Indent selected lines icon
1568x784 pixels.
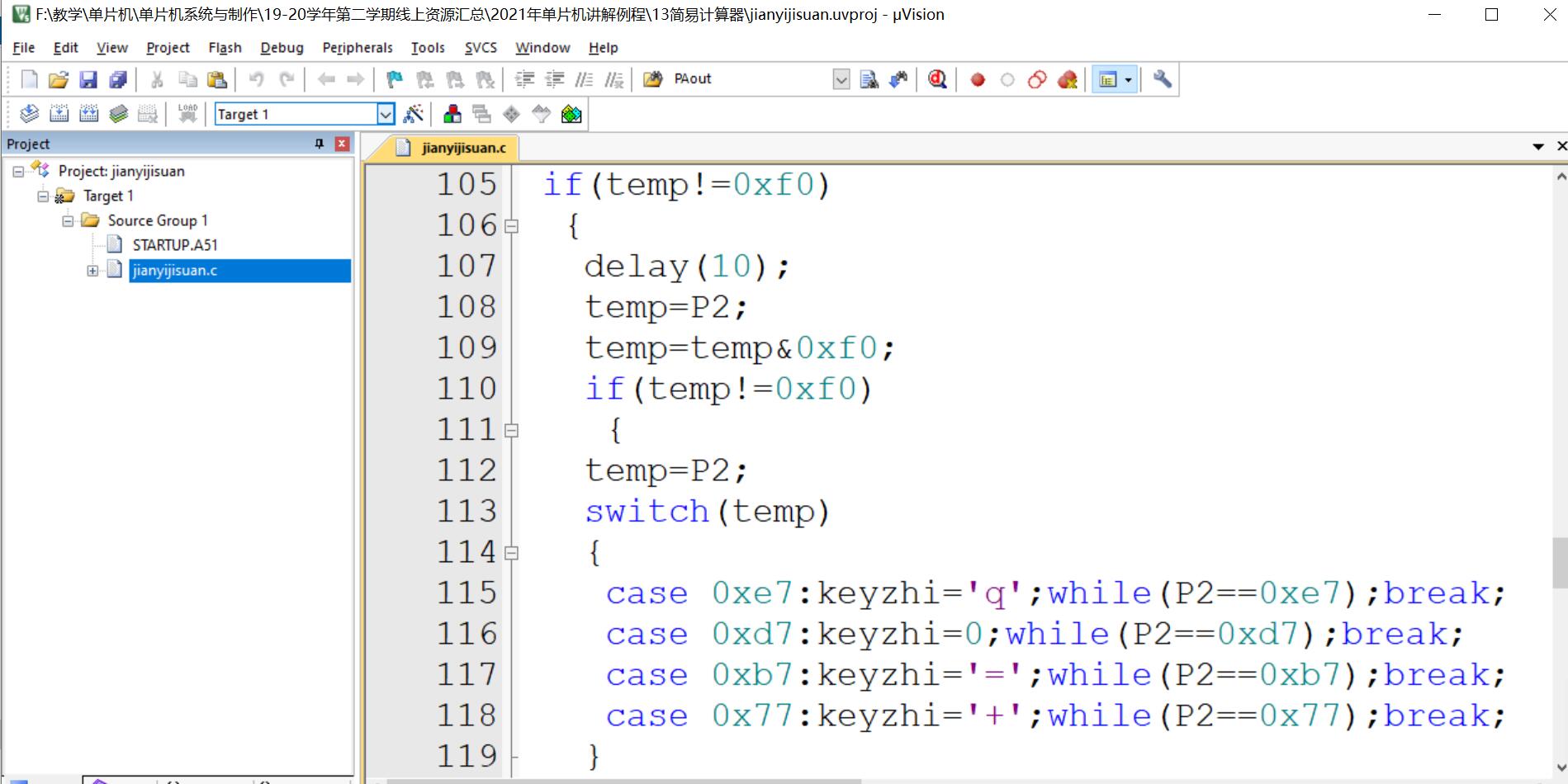point(524,79)
